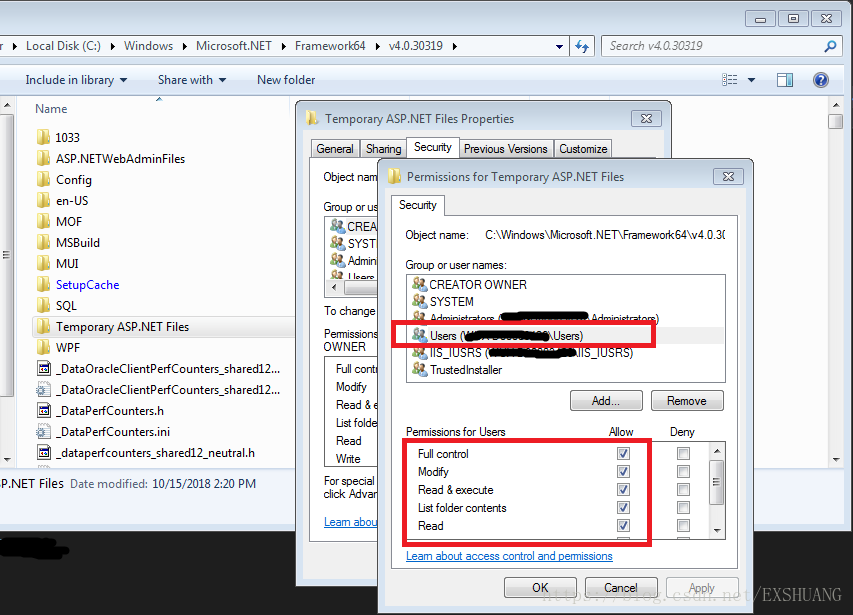Click the Explorer help icon
853x615 pixels.
pos(820,80)
